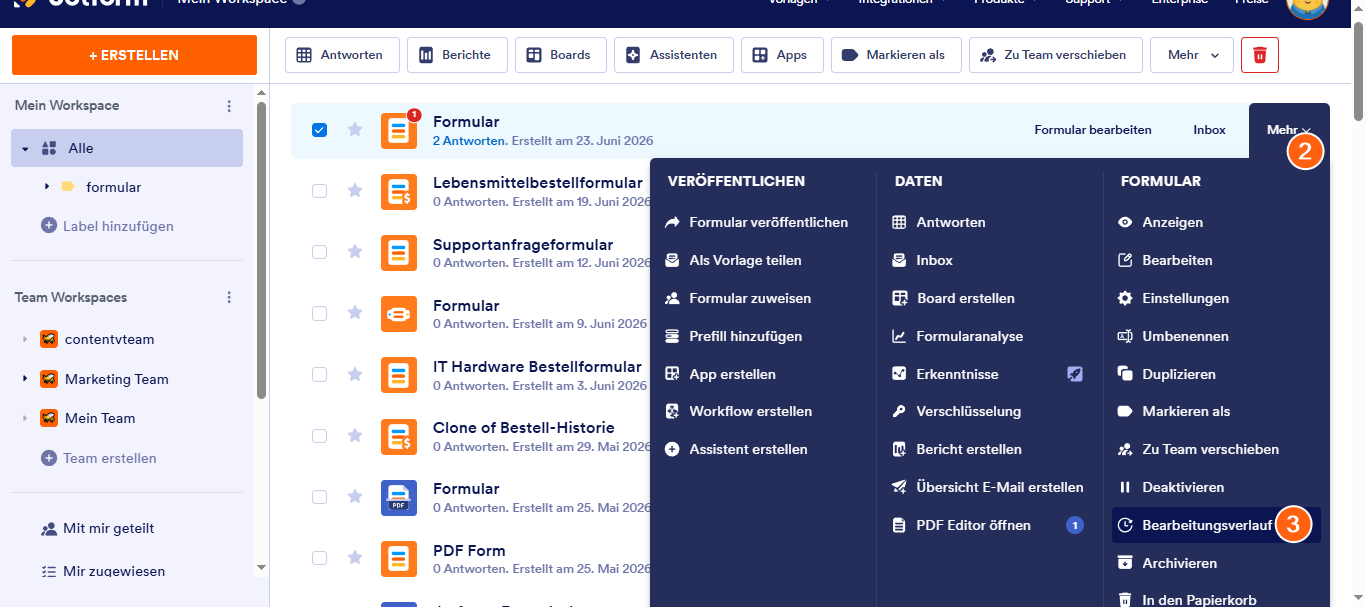Open Antworten in the toolbar
Image resolution: width=1366 pixels, height=607 pixels.
(342, 55)
